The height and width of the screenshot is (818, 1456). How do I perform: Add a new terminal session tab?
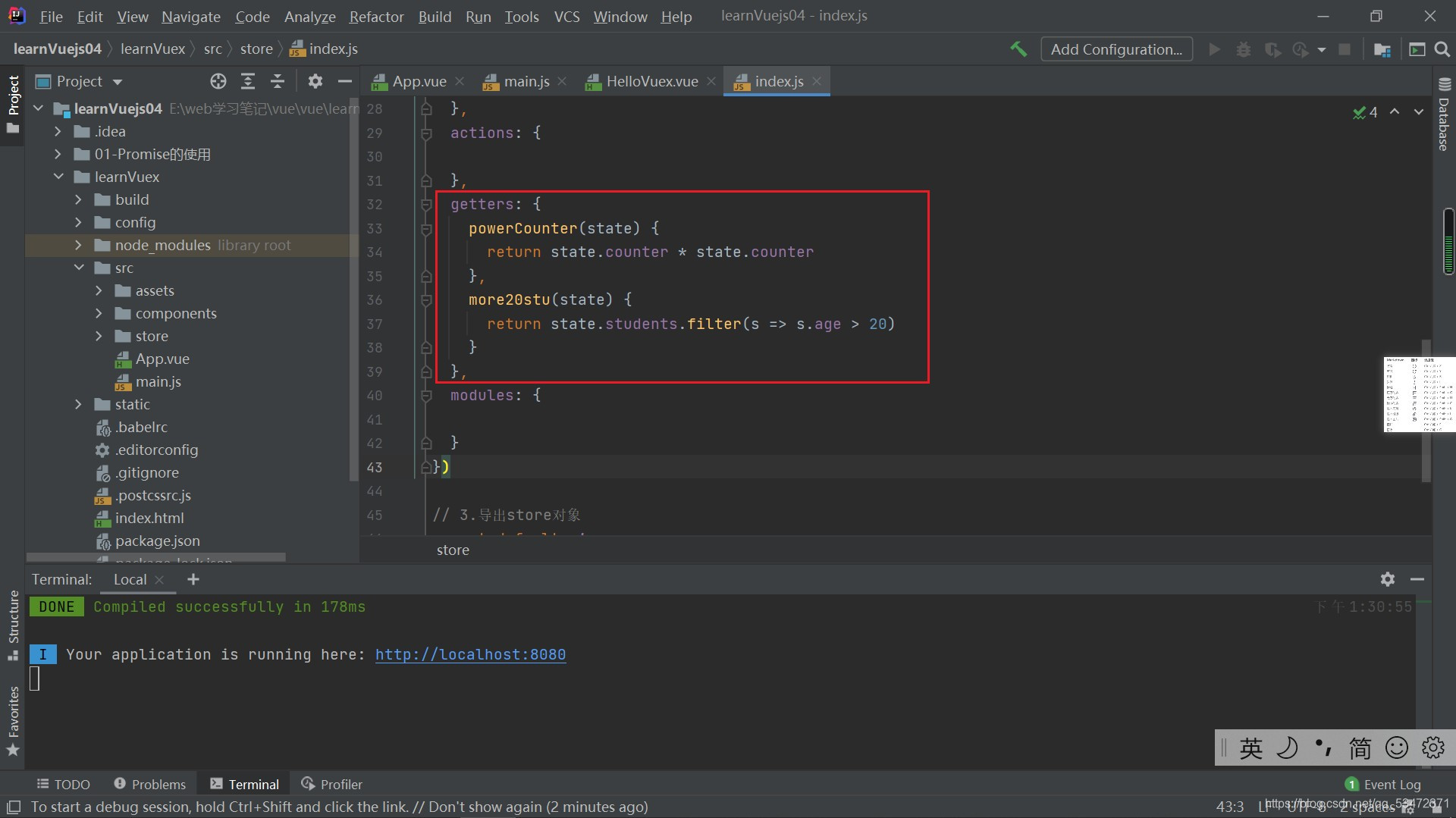point(193,579)
